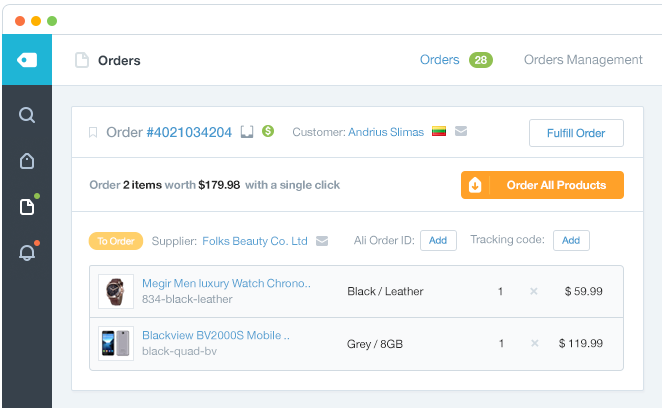
Task: Click the order note icon after #4021034204
Action: point(247,132)
